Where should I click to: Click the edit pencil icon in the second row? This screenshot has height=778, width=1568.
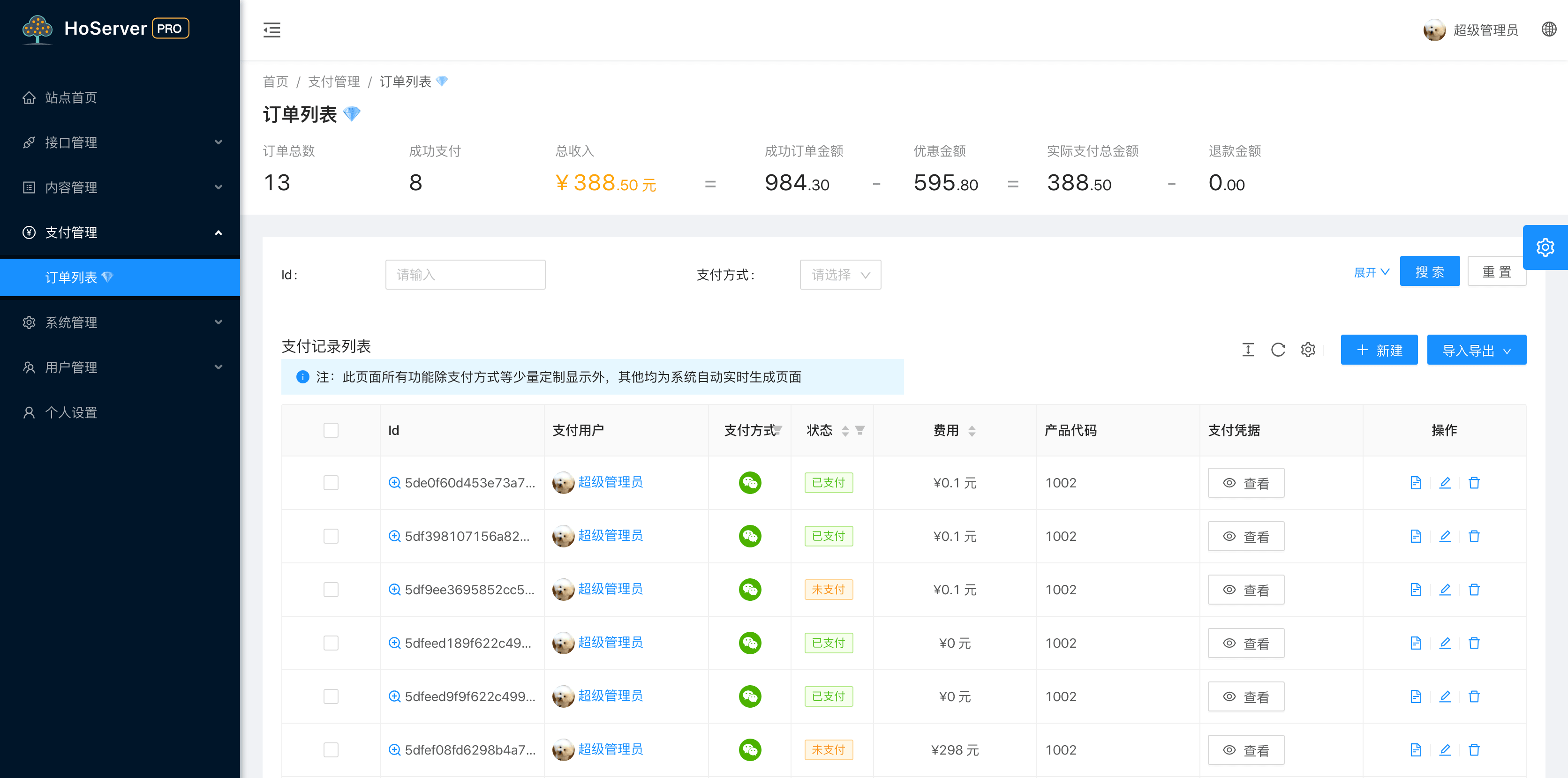(1444, 536)
